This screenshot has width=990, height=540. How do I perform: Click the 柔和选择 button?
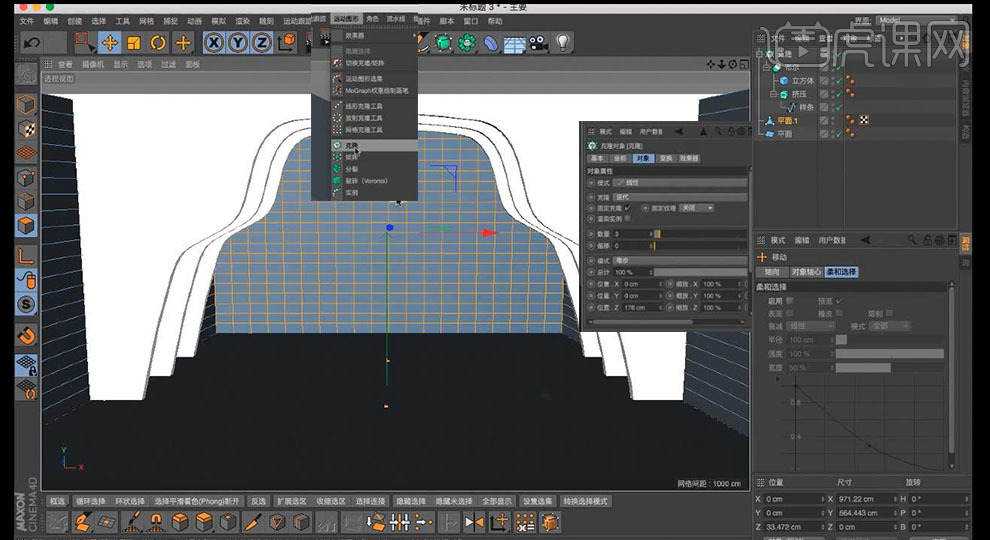pos(841,272)
